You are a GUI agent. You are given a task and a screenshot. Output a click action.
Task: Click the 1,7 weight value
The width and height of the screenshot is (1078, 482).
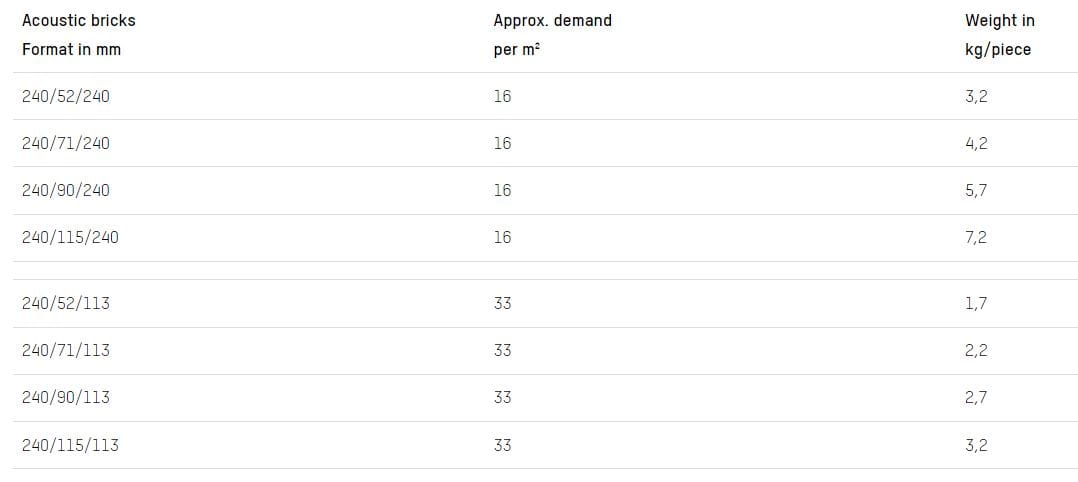point(976,303)
